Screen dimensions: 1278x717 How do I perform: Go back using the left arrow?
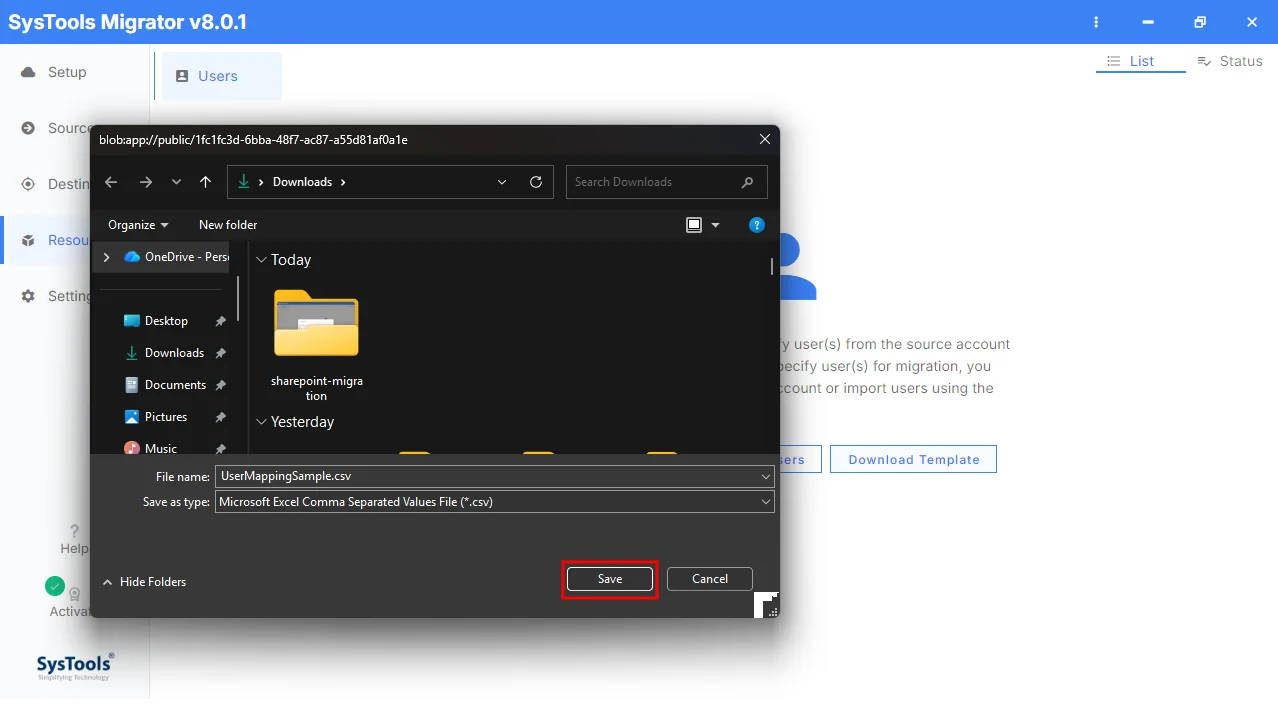click(x=111, y=182)
